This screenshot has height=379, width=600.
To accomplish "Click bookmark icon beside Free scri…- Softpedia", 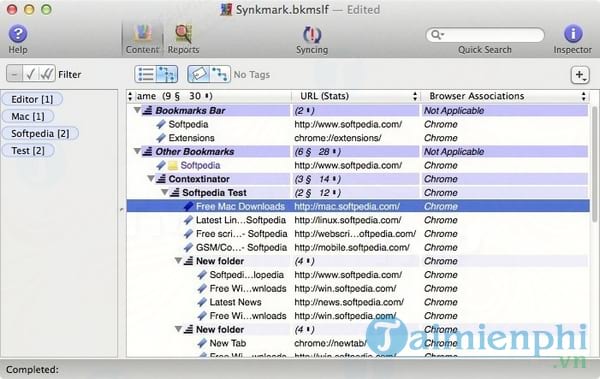I will pyautogui.click(x=188, y=234).
